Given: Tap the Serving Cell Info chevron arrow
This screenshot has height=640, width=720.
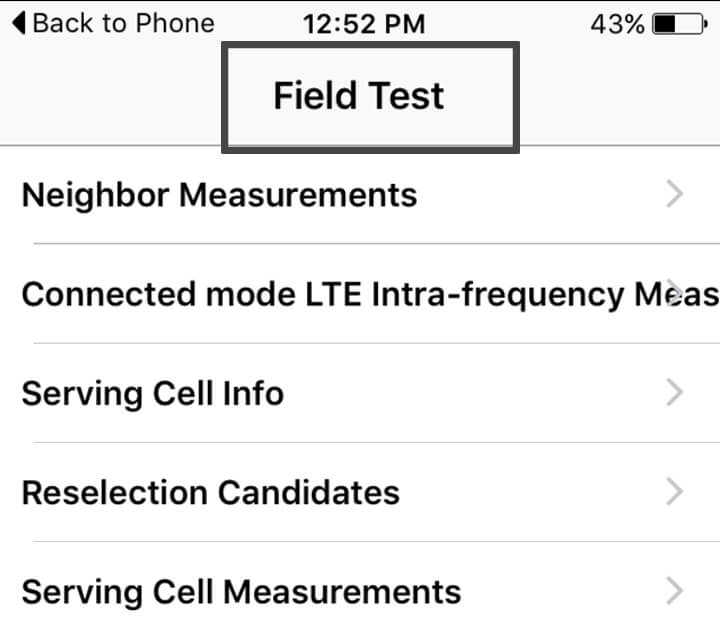Looking at the screenshot, I should pos(675,392).
